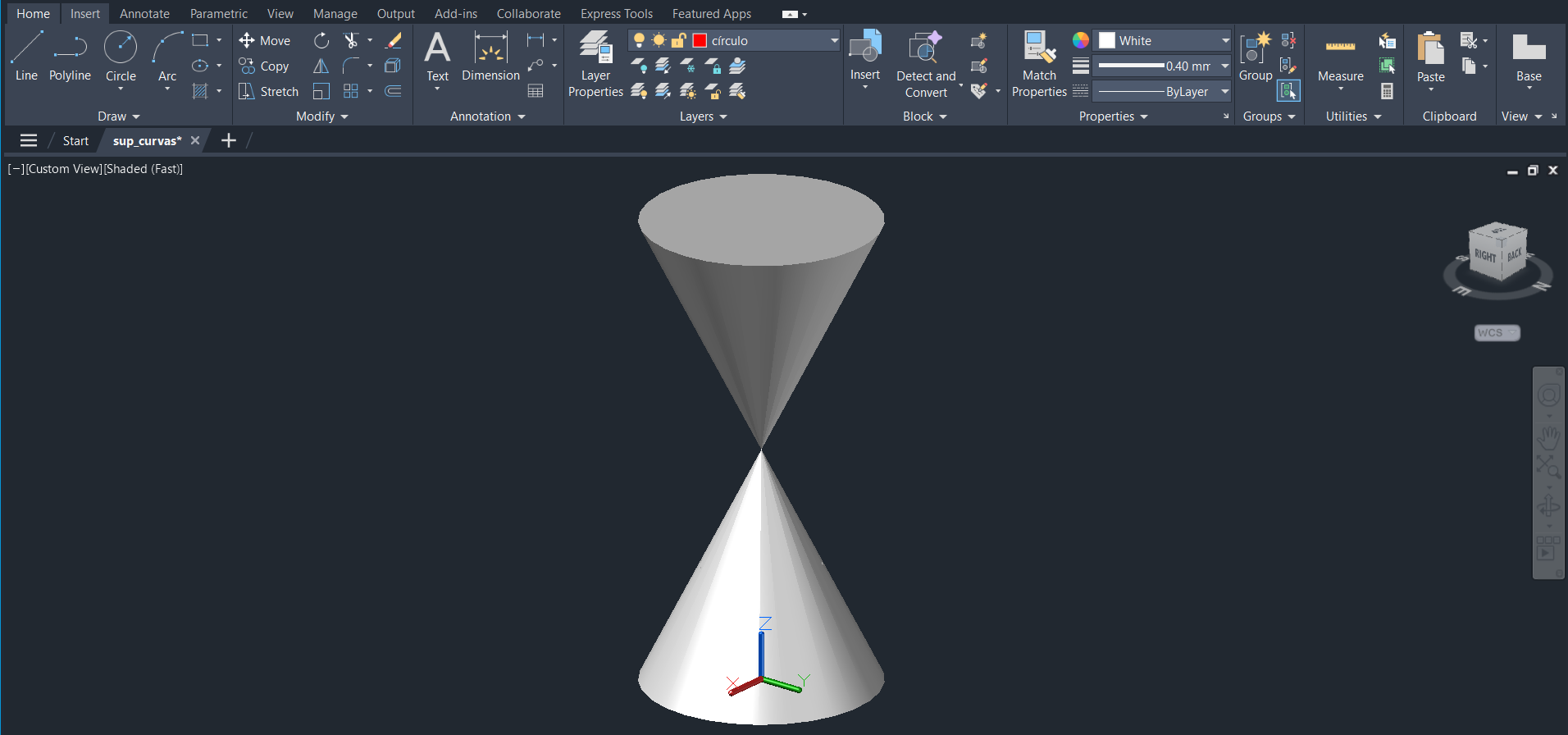Insert a Table from Annotation panel
The width and height of the screenshot is (1568, 735).
[x=536, y=91]
